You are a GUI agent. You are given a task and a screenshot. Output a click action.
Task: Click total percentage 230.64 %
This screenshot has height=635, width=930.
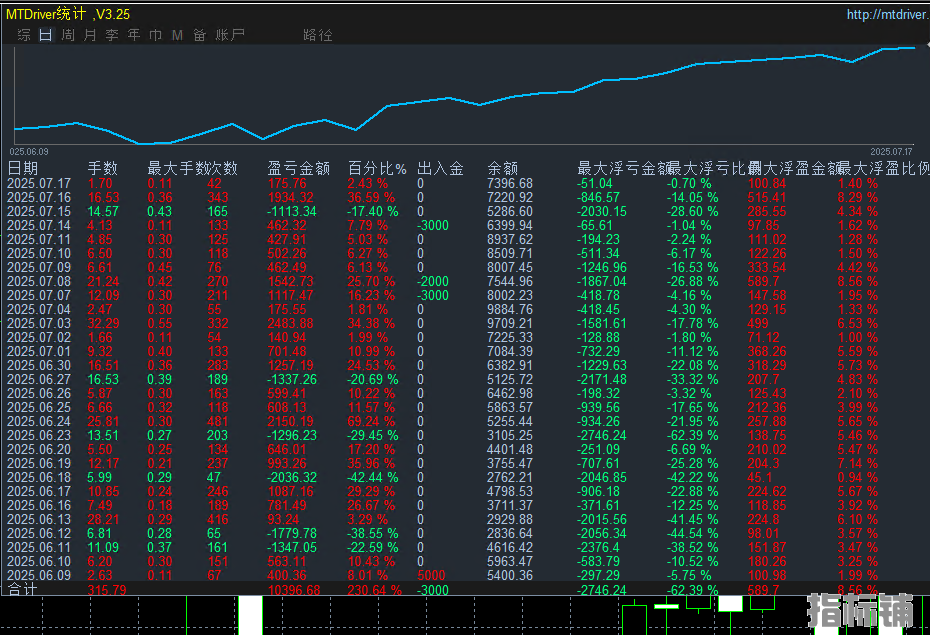[374, 591]
